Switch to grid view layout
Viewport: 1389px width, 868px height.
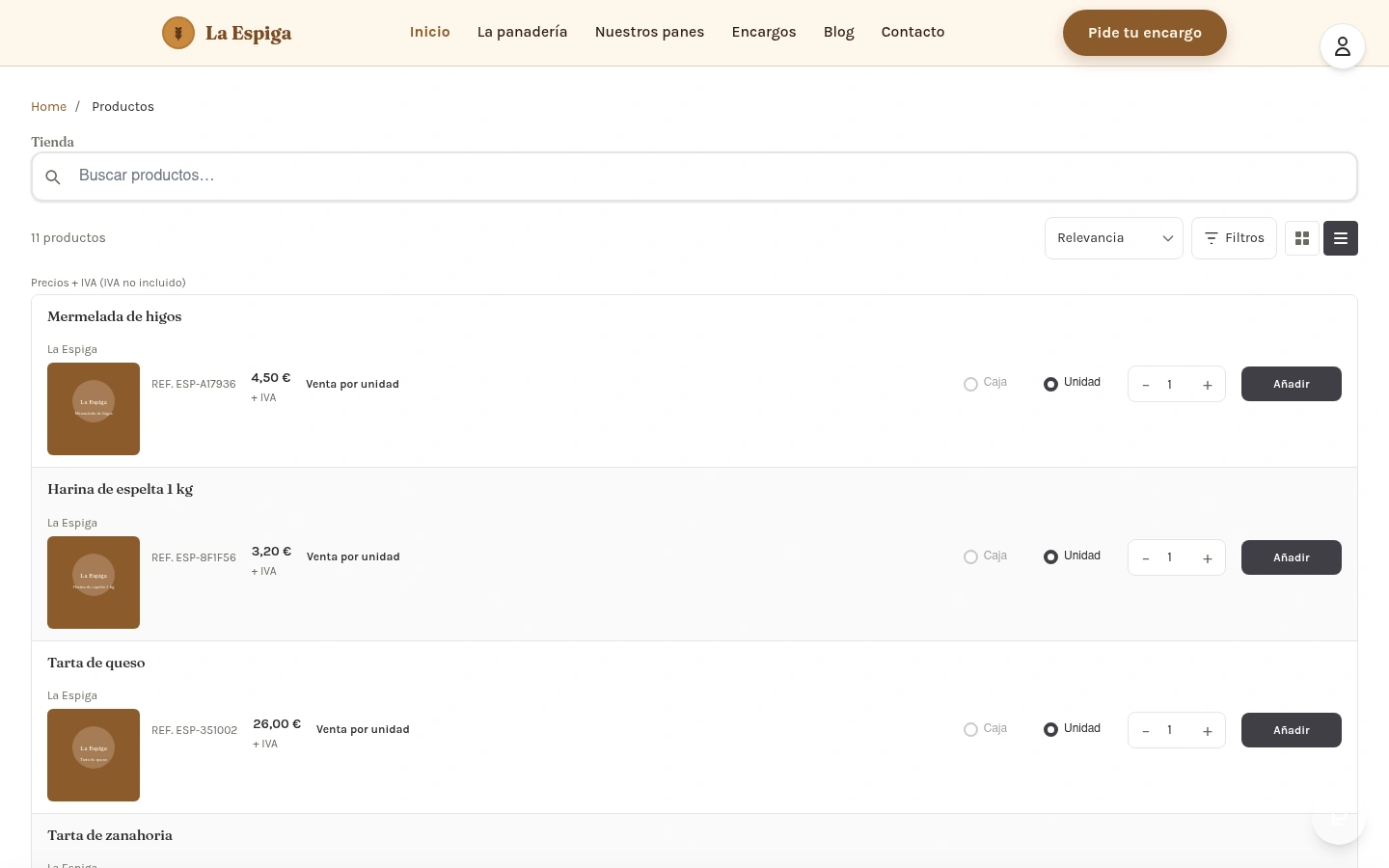click(1302, 238)
